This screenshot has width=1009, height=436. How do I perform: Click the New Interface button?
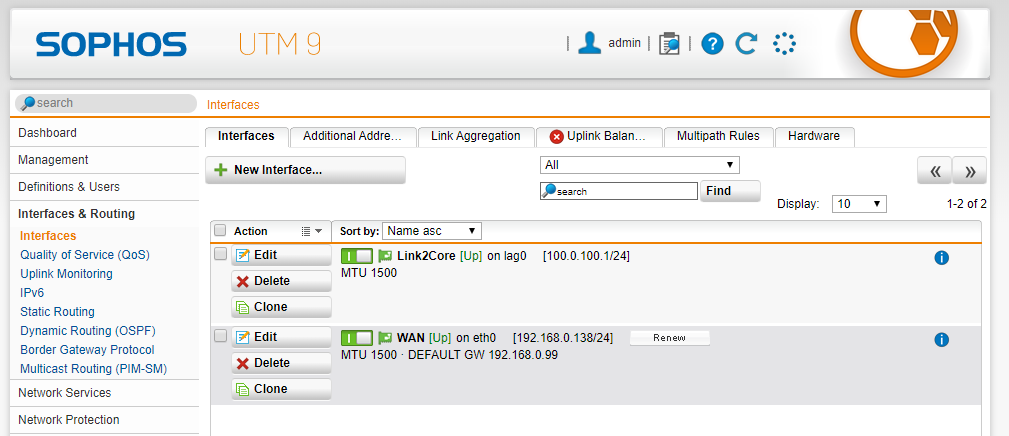[305, 170]
